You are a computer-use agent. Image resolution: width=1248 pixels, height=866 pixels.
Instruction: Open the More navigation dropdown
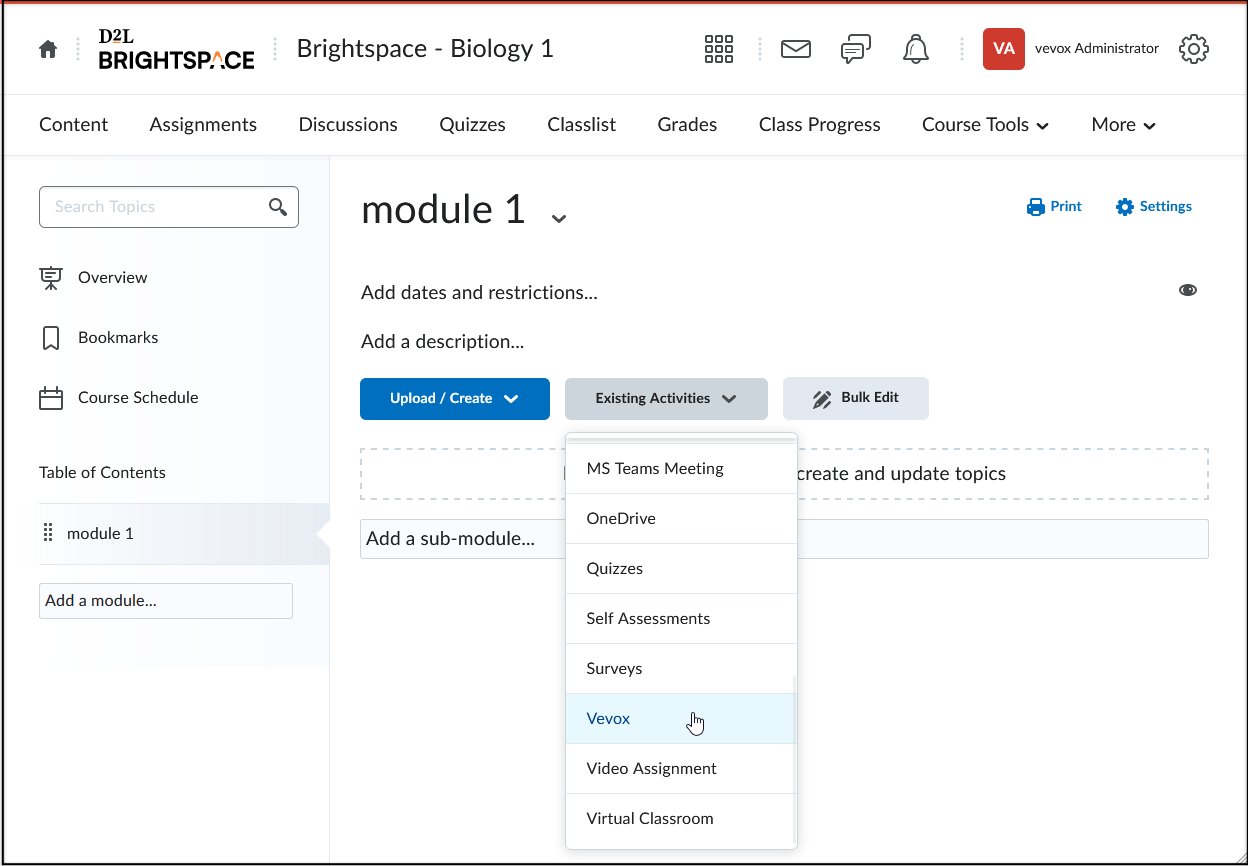coord(1123,125)
